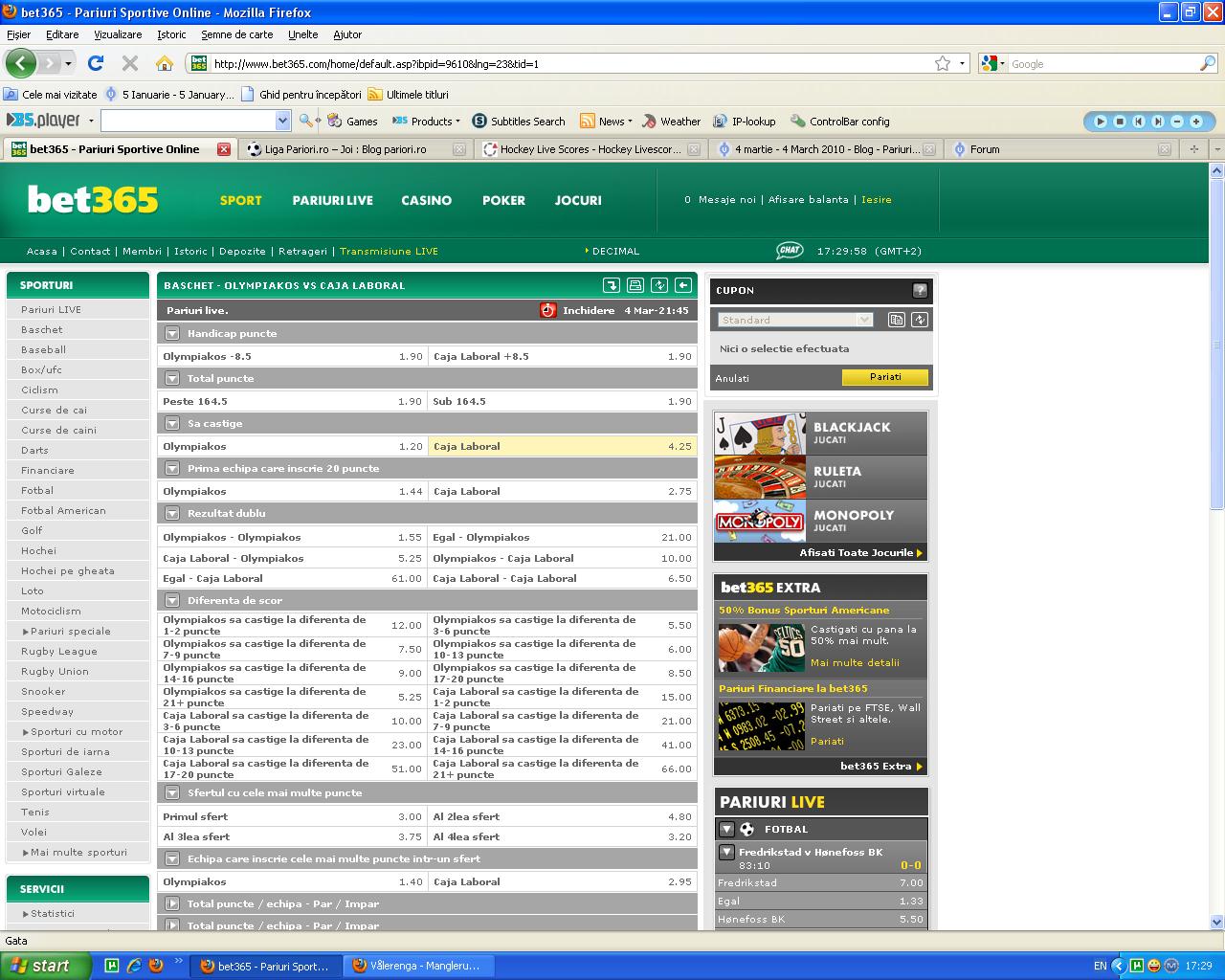Collapse the Rezultat dublu section
The width and height of the screenshot is (1225, 980).
(172, 513)
